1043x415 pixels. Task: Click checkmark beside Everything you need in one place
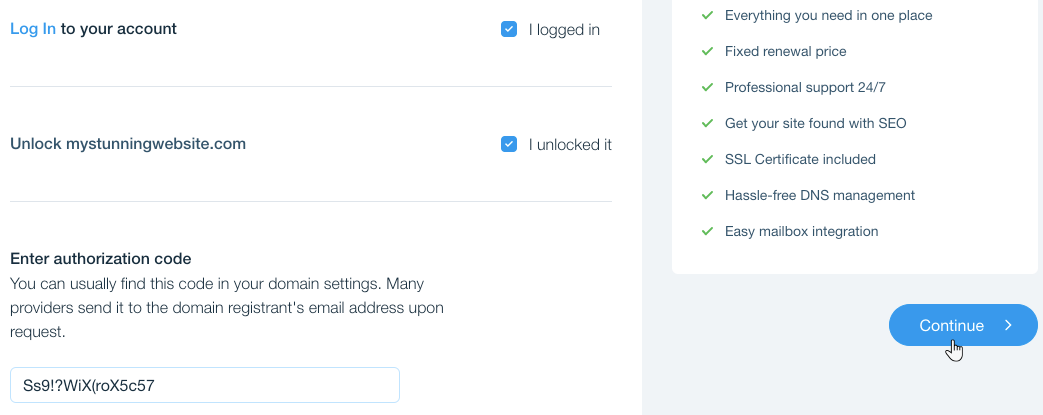(707, 15)
